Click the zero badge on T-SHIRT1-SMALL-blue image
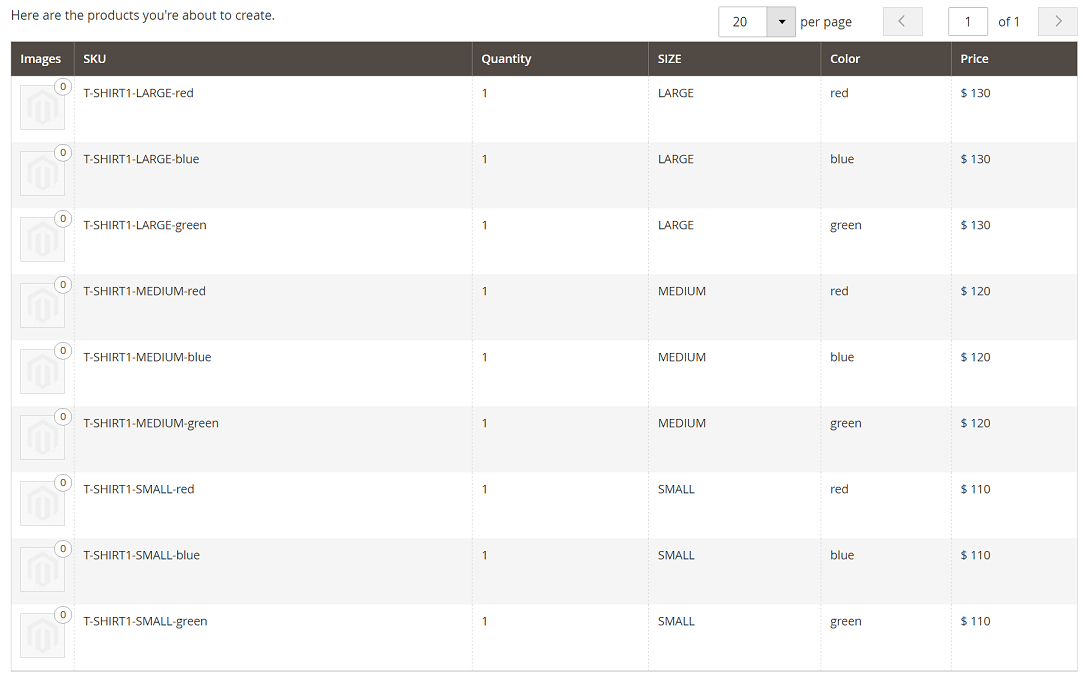Image resolution: width=1083 pixels, height=683 pixels. [62, 549]
